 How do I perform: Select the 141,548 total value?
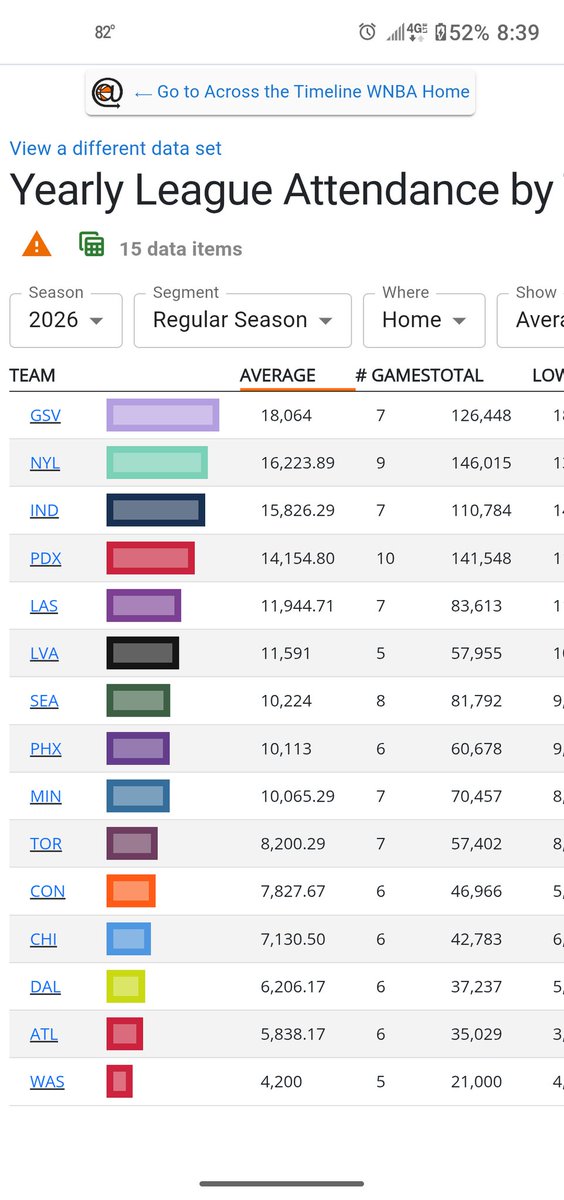[x=481, y=558]
